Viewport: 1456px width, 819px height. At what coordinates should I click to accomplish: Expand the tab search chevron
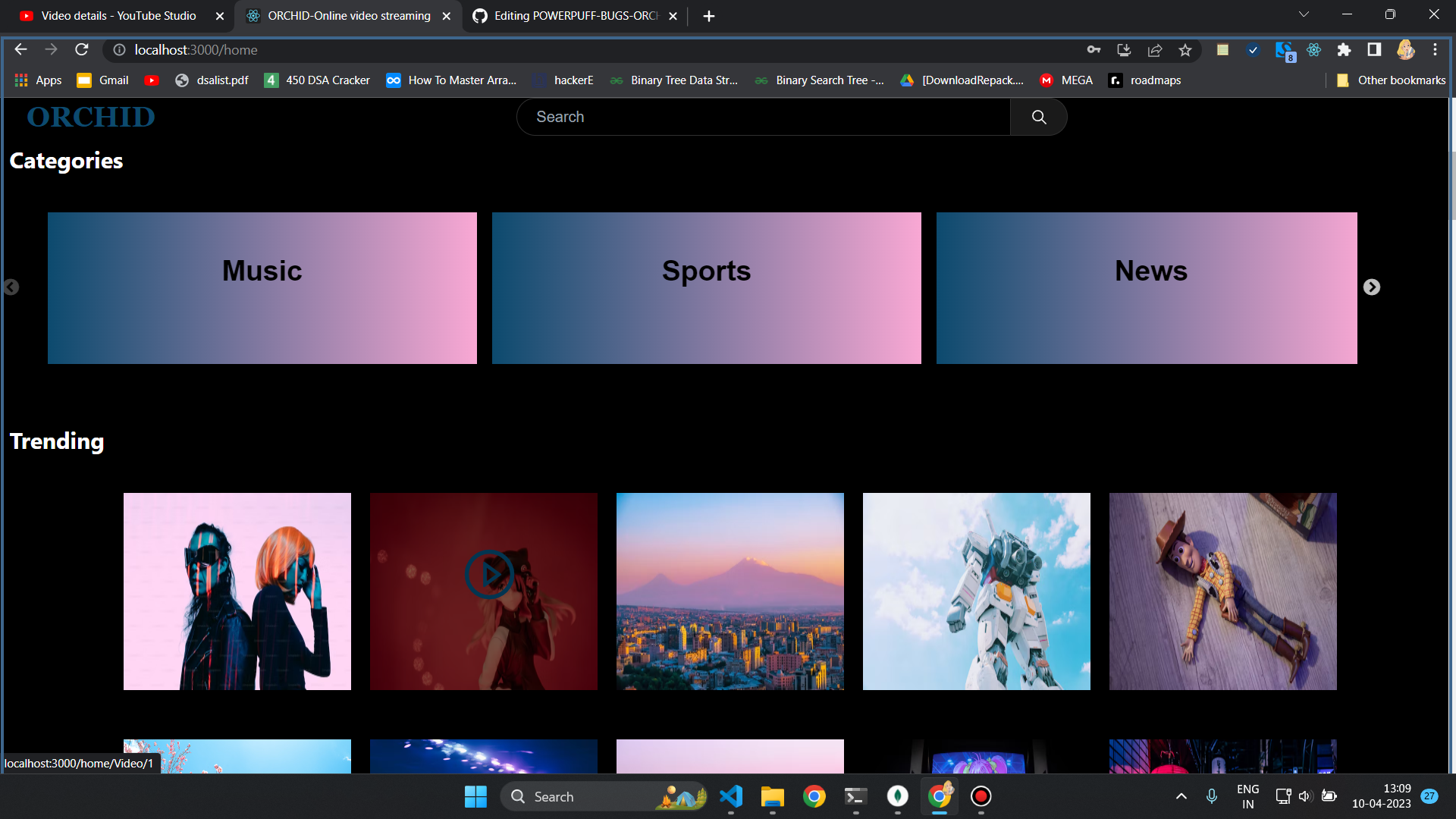click(x=1304, y=14)
